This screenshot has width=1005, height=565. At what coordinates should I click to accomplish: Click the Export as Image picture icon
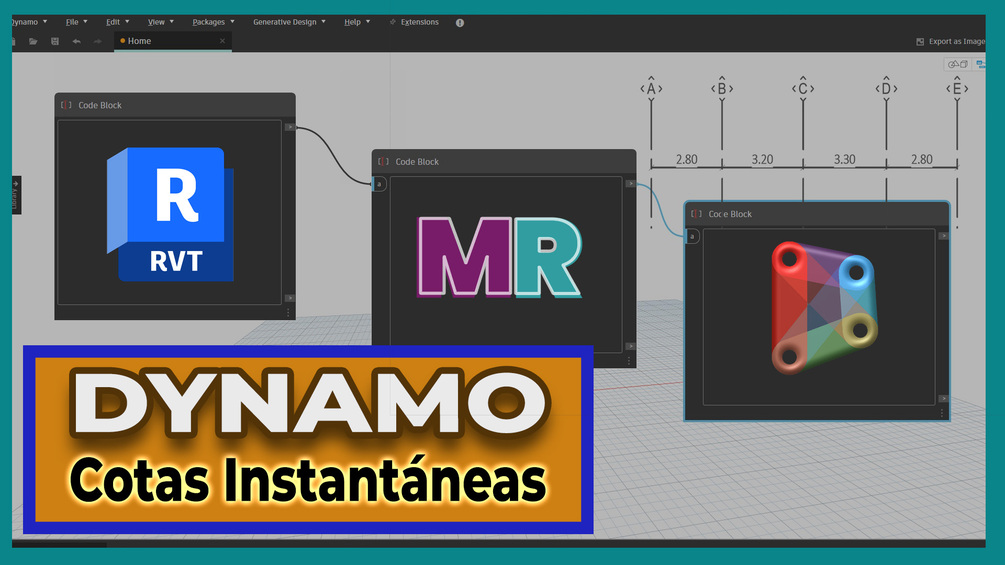click(920, 42)
